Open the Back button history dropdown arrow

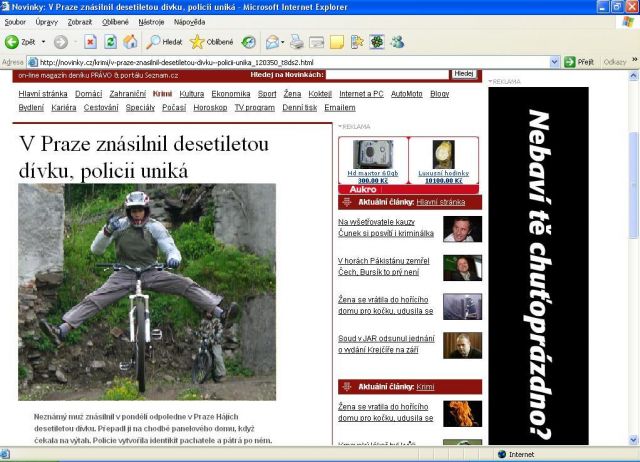click(x=43, y=42)
